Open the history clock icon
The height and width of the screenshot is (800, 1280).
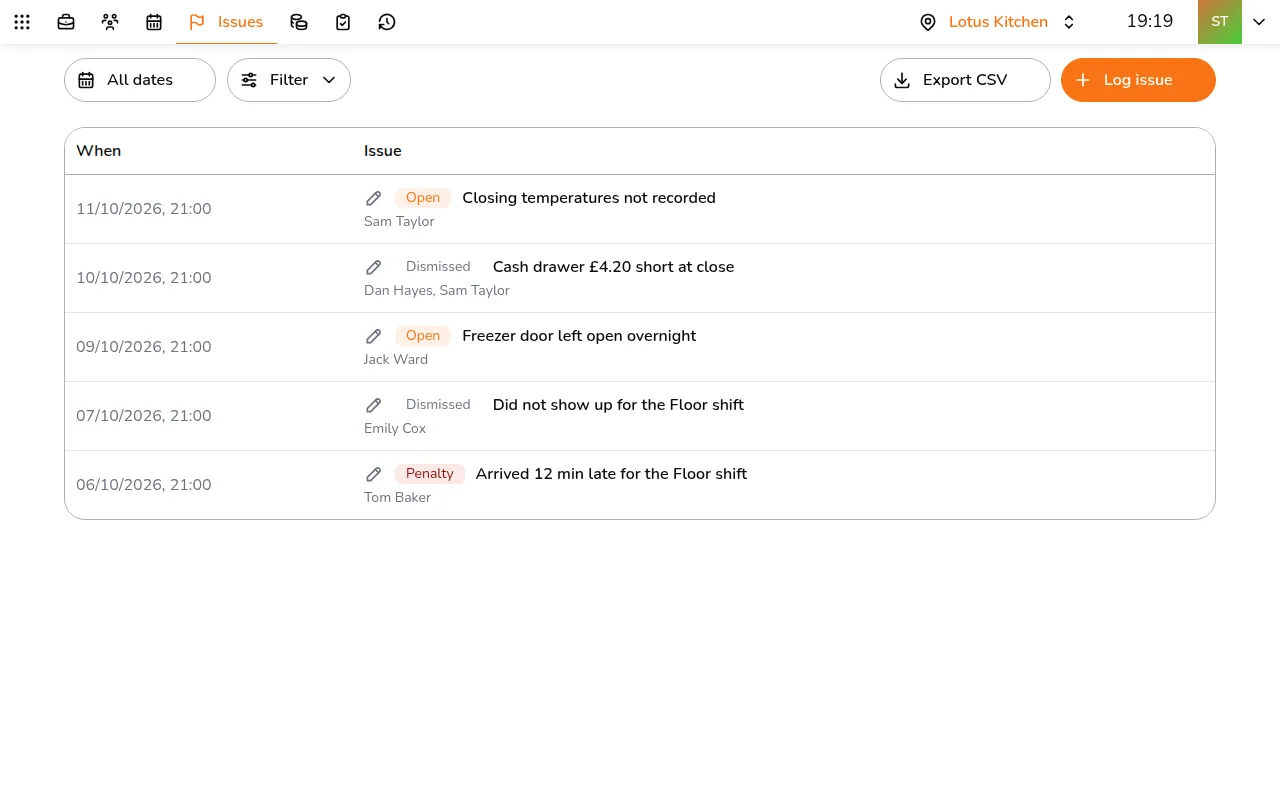pyautogui.click(x=387, y=22)
